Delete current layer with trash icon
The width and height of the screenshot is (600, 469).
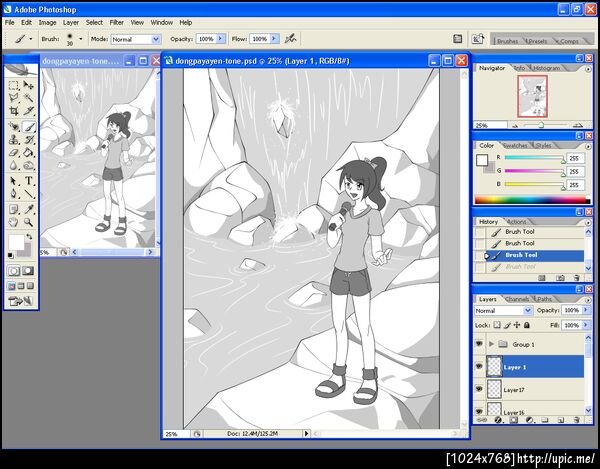[577, 420]
